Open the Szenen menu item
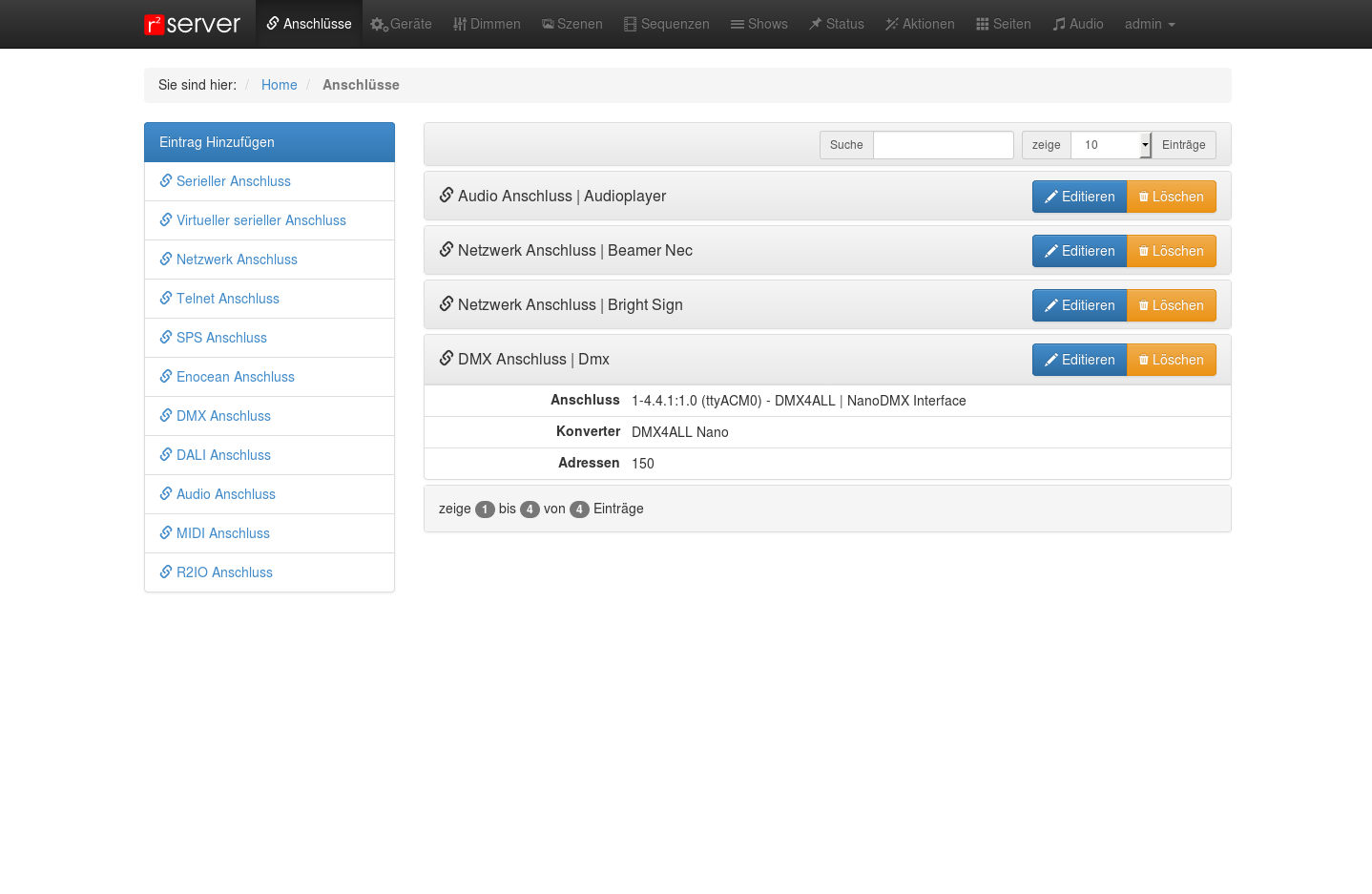Screen dimensions: 1372x894 click(572, 24)
